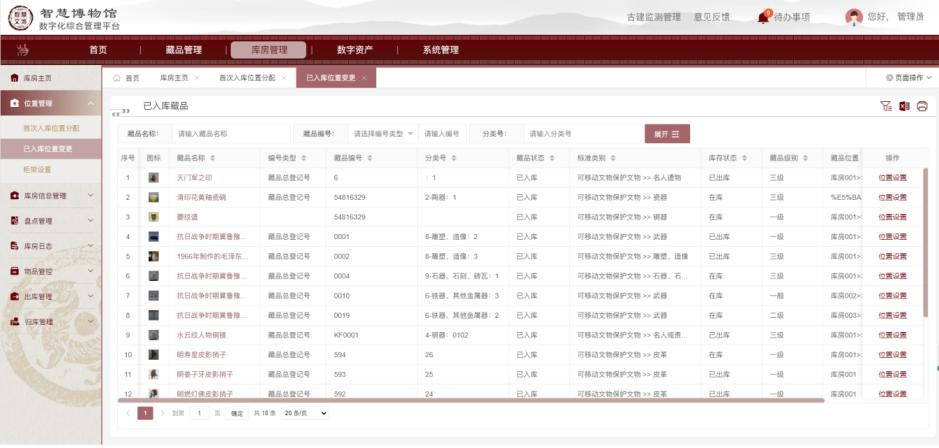The height and width of the screenshot is (448, 939).
Task: Click the filter settings icon above table
Action: tap(885, 106)
